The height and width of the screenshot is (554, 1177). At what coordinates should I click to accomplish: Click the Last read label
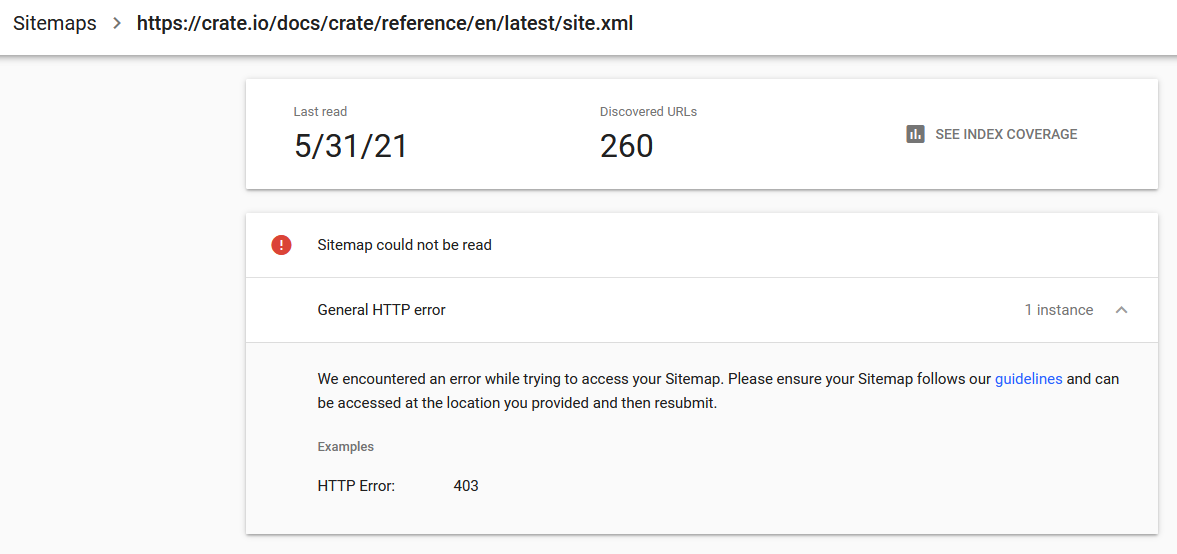320,112
